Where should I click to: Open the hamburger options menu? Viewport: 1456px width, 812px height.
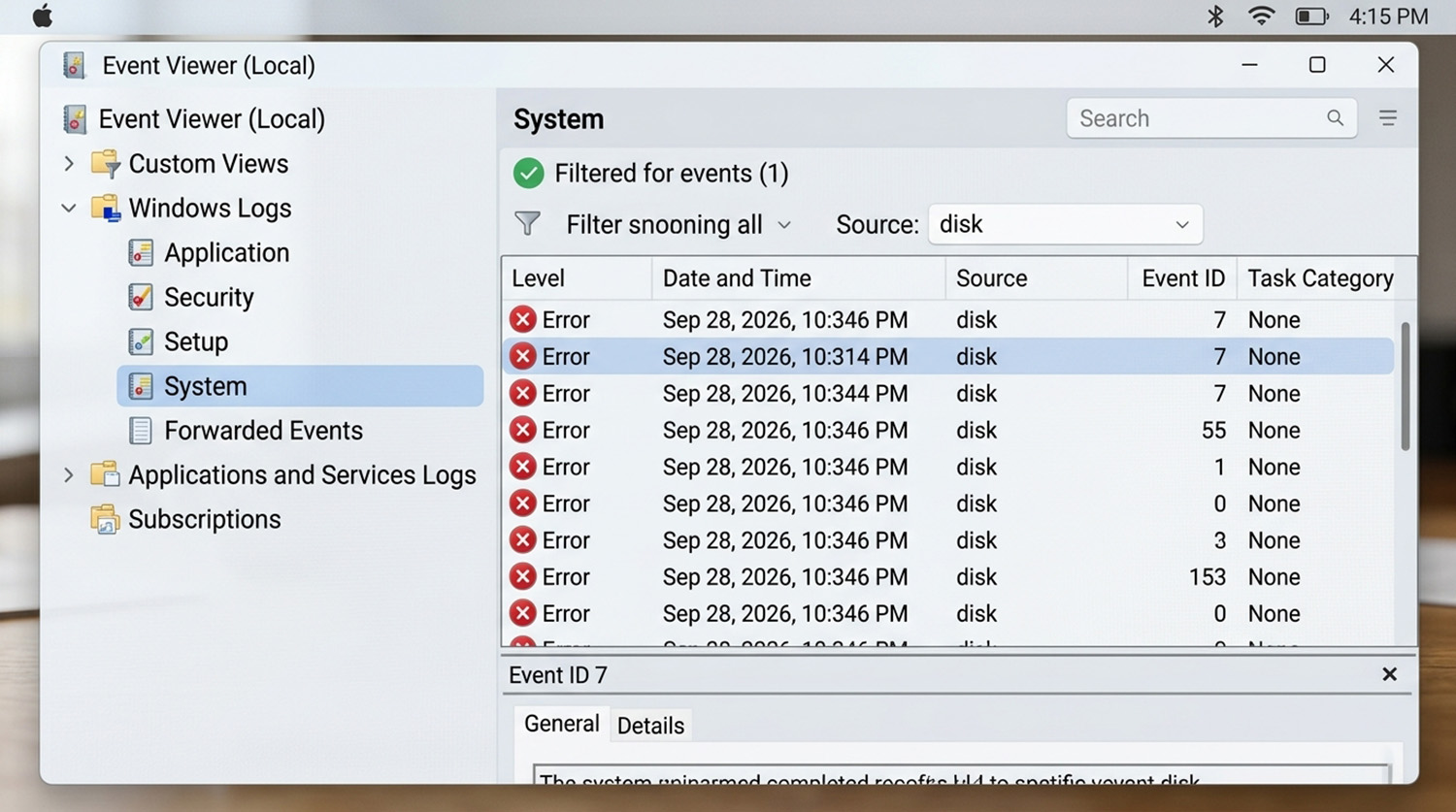click(1388, 117)
